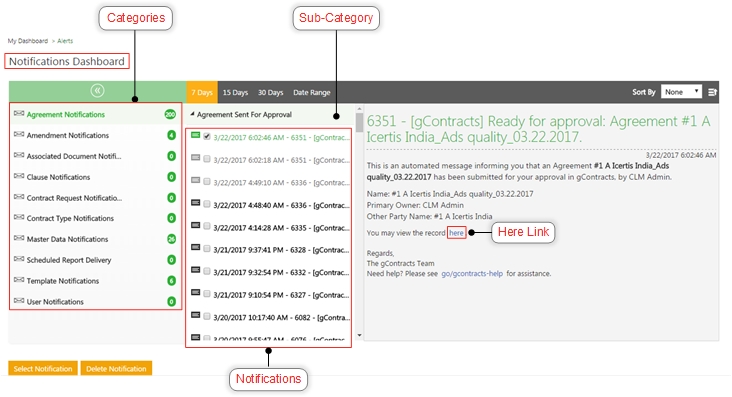Open the record via the here link

coord(456,233)
